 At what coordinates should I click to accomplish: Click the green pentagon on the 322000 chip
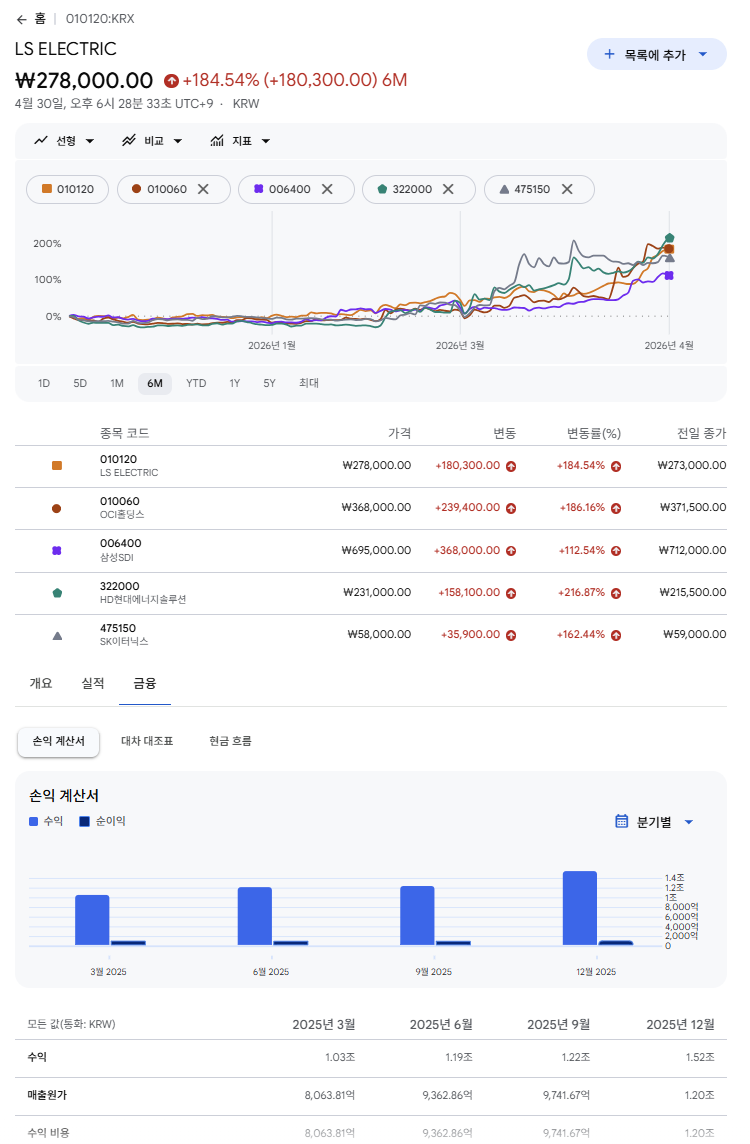click(x=382, y=189)
